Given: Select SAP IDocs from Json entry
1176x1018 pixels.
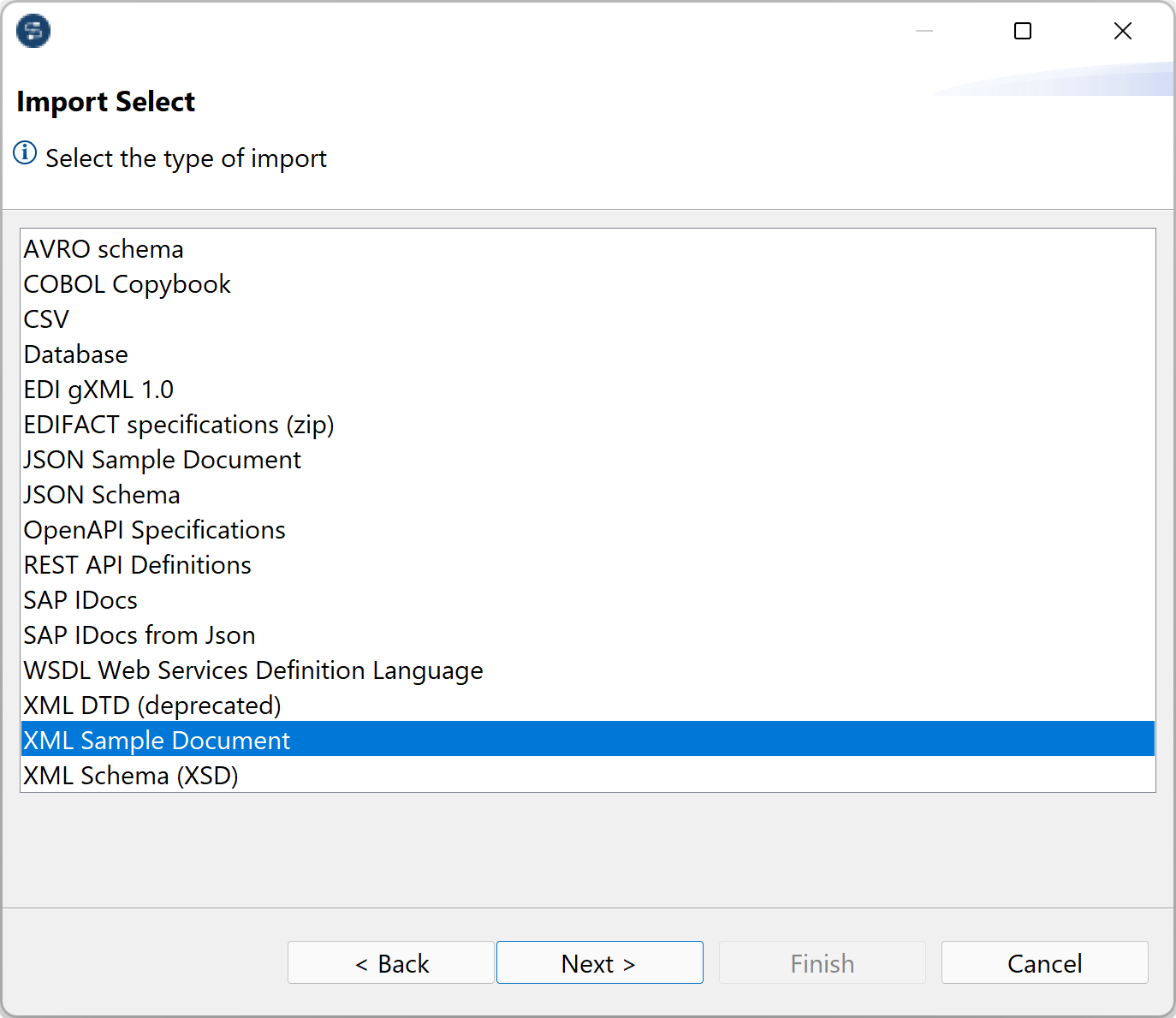Looking at the screenshot, I should [x=139, y=634].
